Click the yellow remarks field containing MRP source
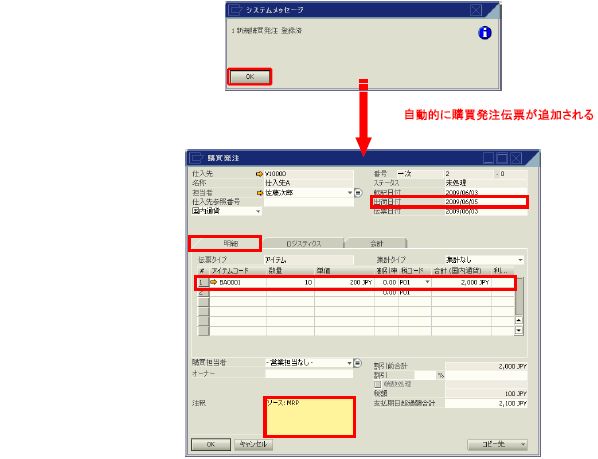Viewport: 598px width, 459px height. point(309,417)
